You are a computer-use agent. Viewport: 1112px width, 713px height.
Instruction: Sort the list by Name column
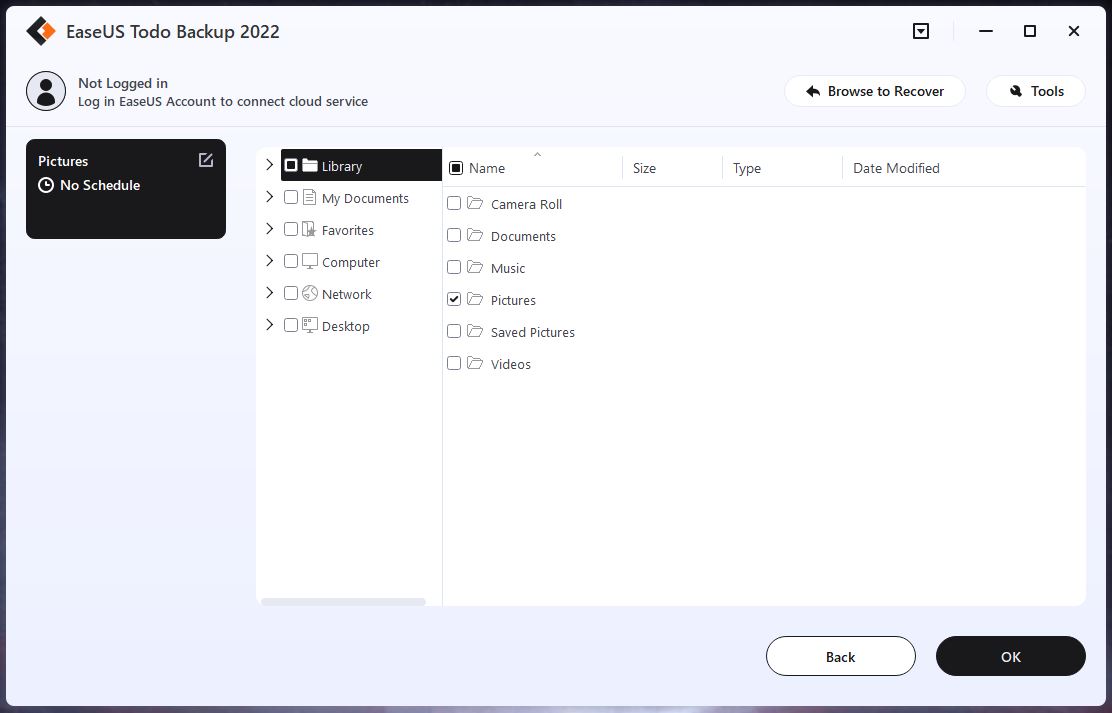[x=486, y=168]
